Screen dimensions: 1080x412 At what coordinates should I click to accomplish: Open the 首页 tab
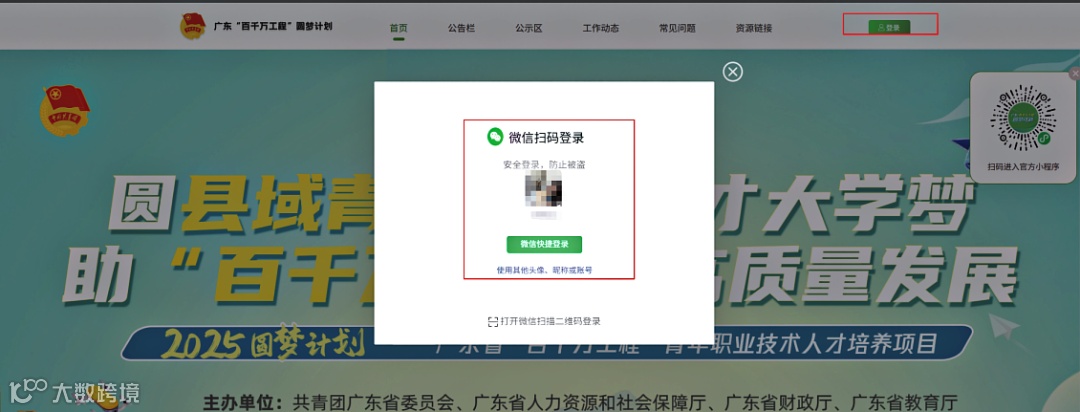coord(399,28)
